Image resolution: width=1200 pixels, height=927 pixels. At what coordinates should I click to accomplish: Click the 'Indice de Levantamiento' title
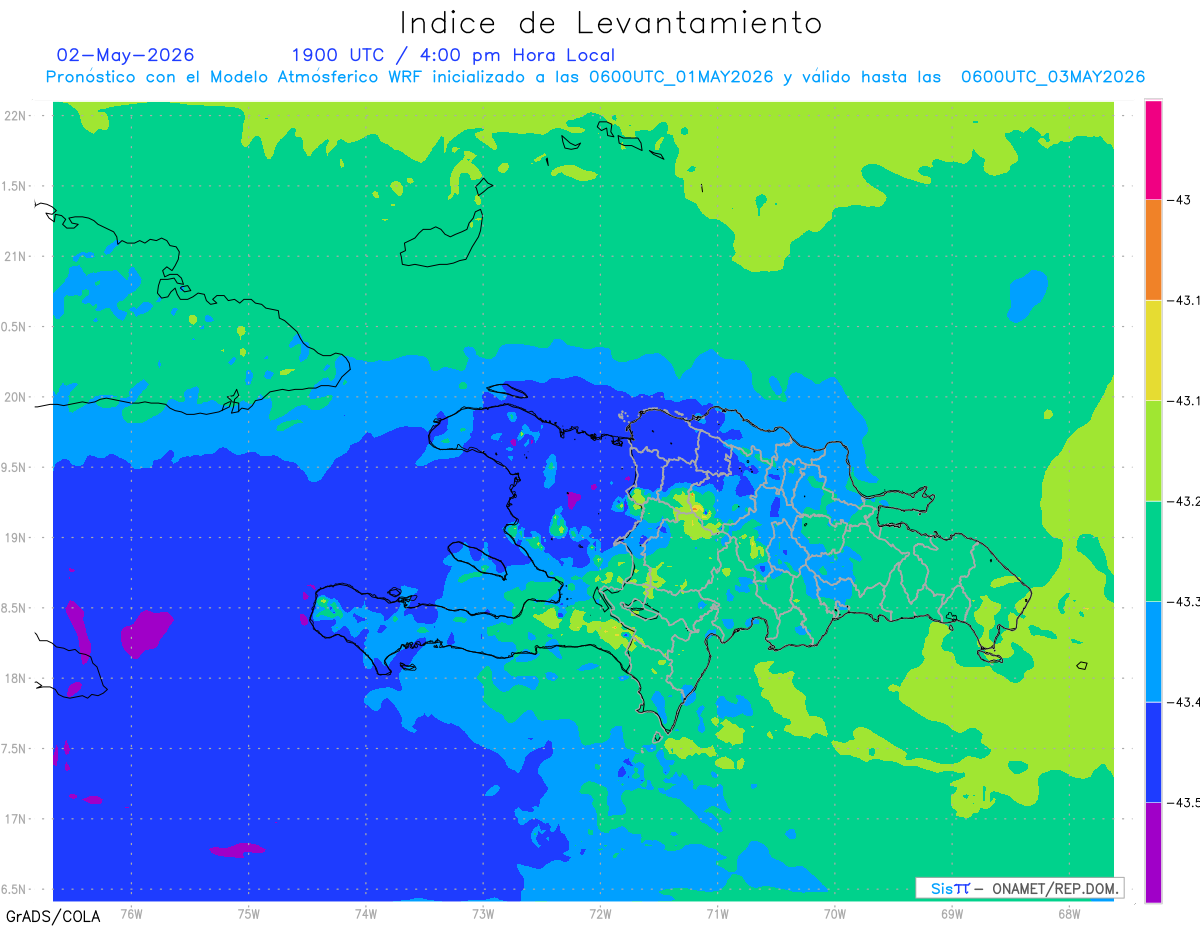click(611, 22)
